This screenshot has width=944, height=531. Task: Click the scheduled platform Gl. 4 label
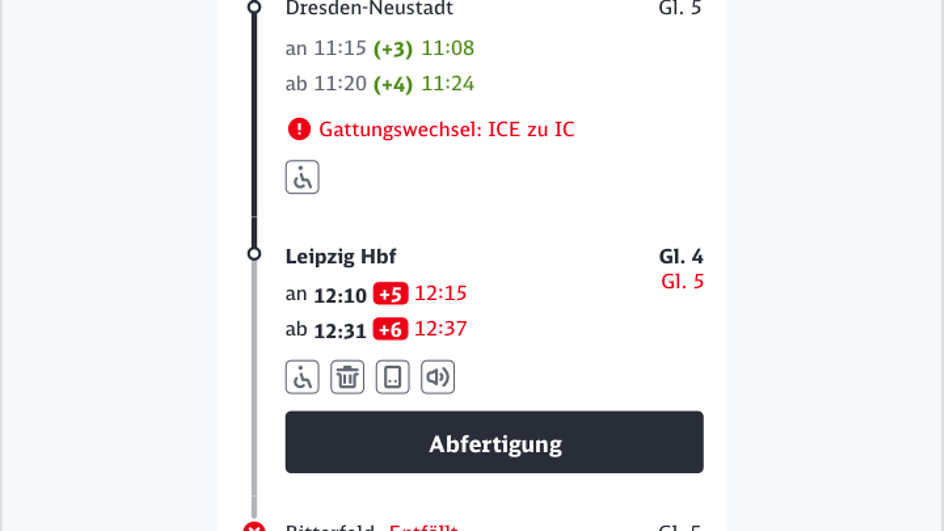681,257
